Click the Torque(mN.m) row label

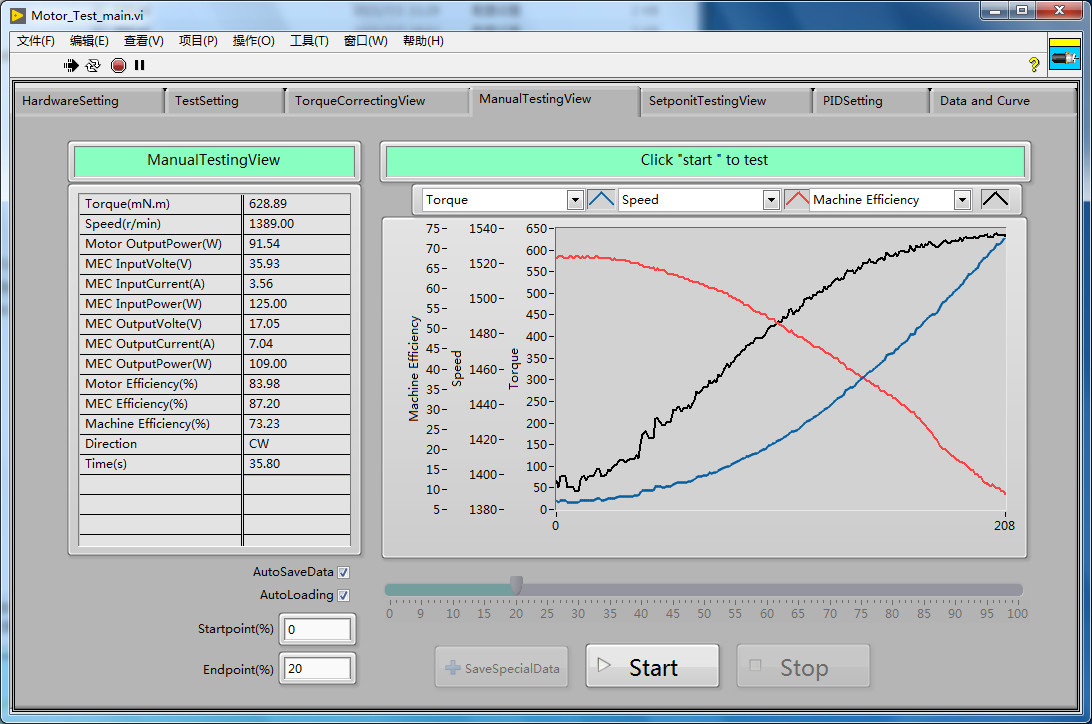pos(127,204)
